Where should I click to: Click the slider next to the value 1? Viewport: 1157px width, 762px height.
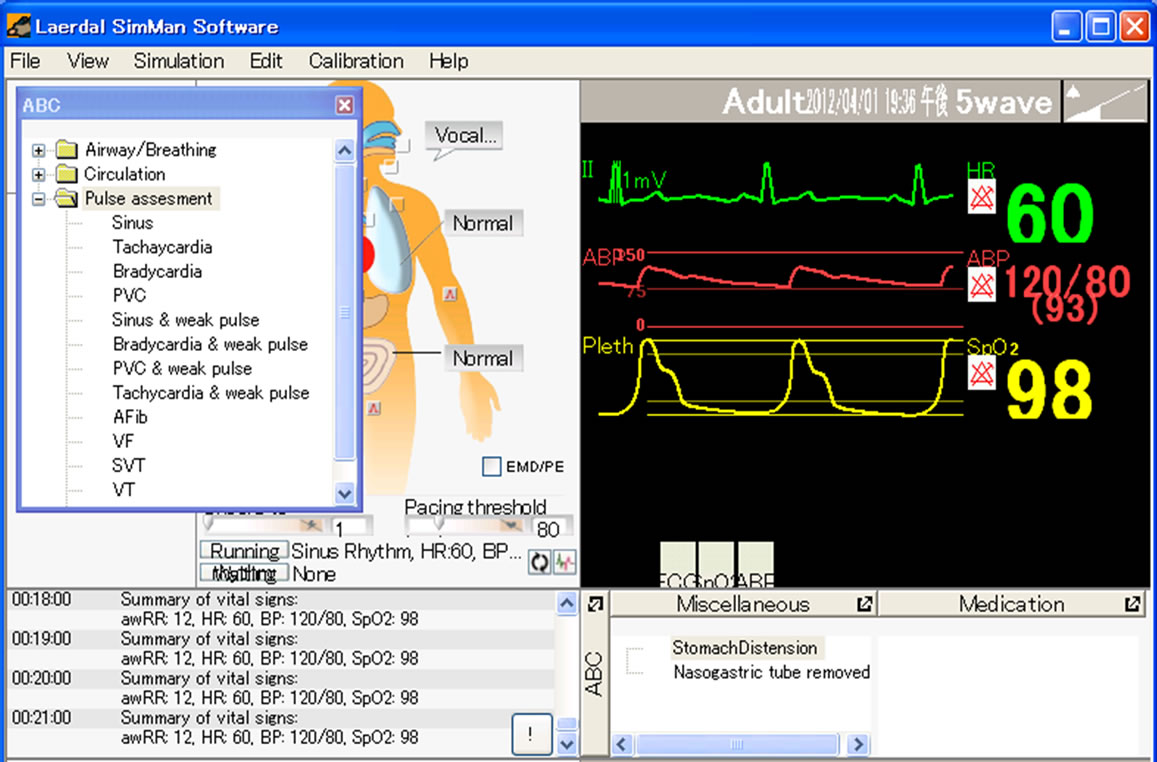264,524
